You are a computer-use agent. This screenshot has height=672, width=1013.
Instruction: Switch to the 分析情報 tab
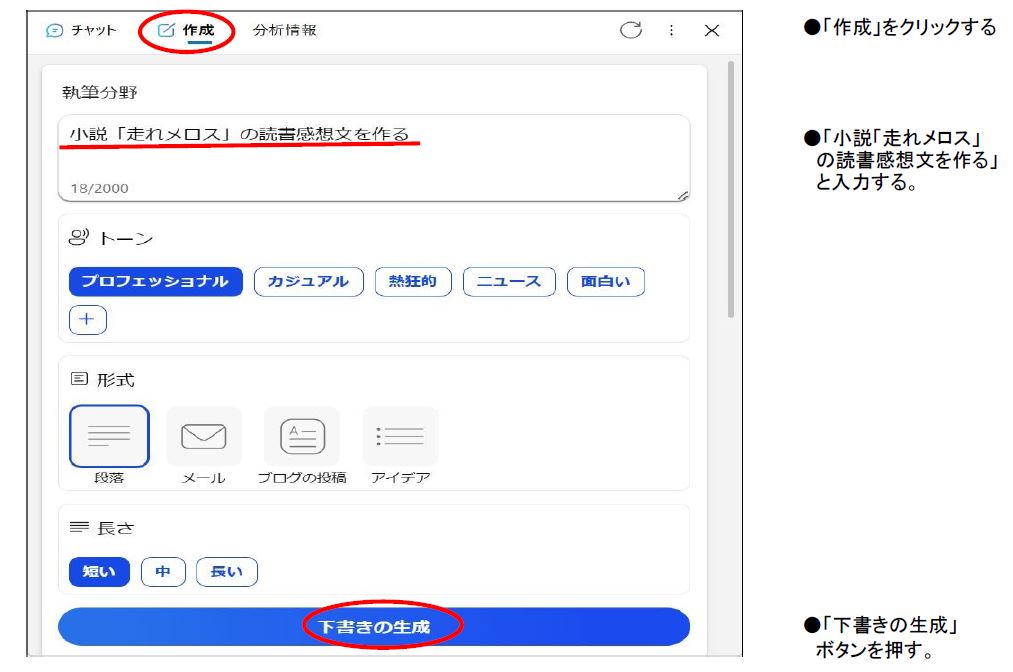coord(285,30)
